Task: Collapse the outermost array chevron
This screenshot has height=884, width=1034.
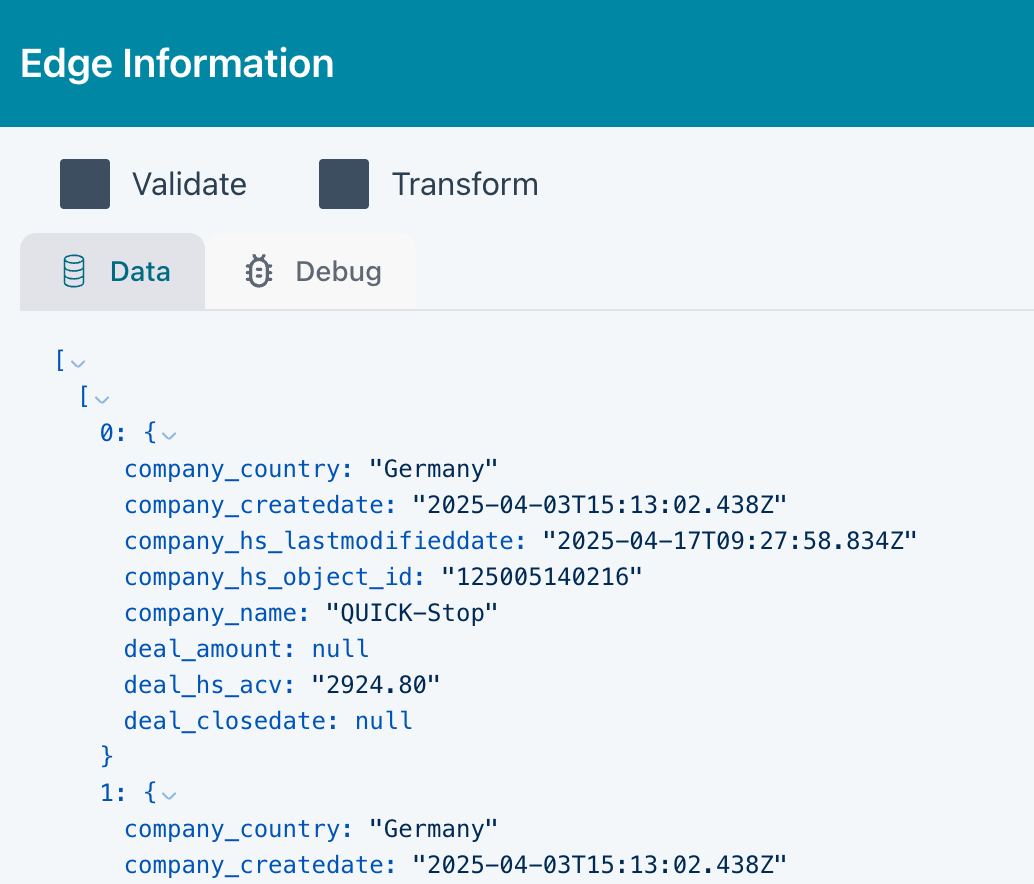Action: (x=79, y=362)
